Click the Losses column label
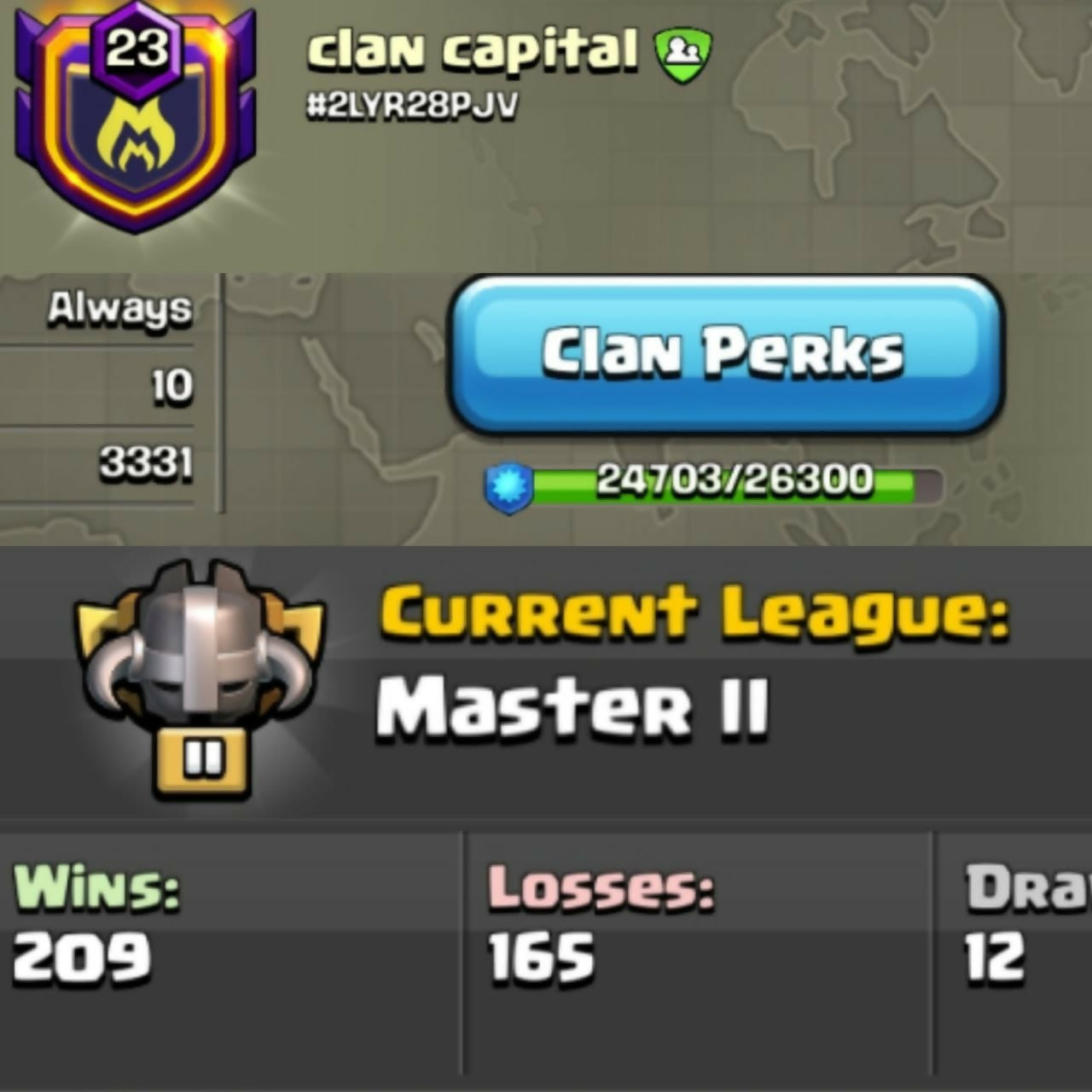The height and width of the screenshot is (1092, 1092). 601,889
